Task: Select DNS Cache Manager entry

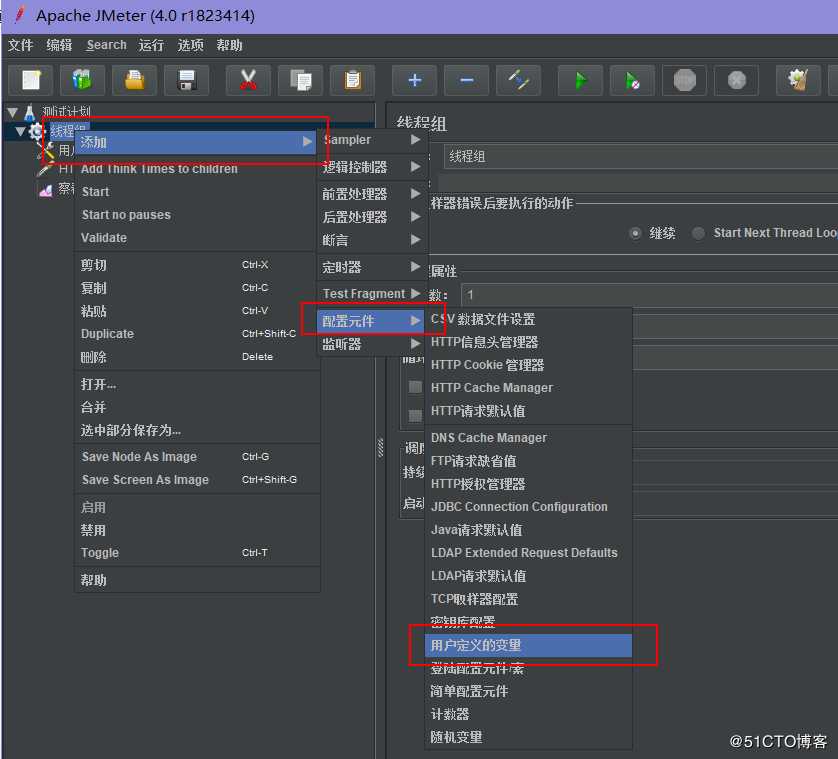Action: click(529, 438)
